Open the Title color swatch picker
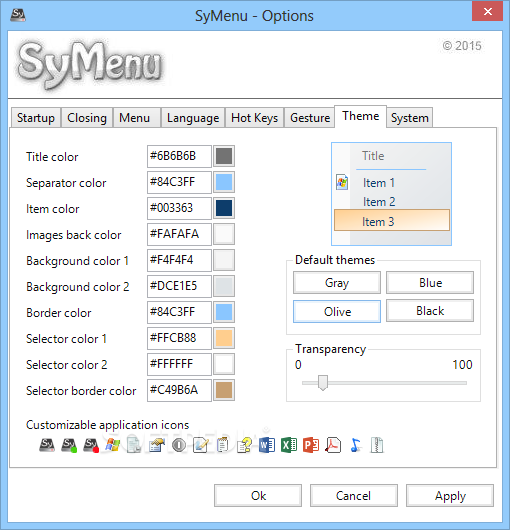This screenshot has width=510, height=530. pyautogui.click(x=224, y=156)
